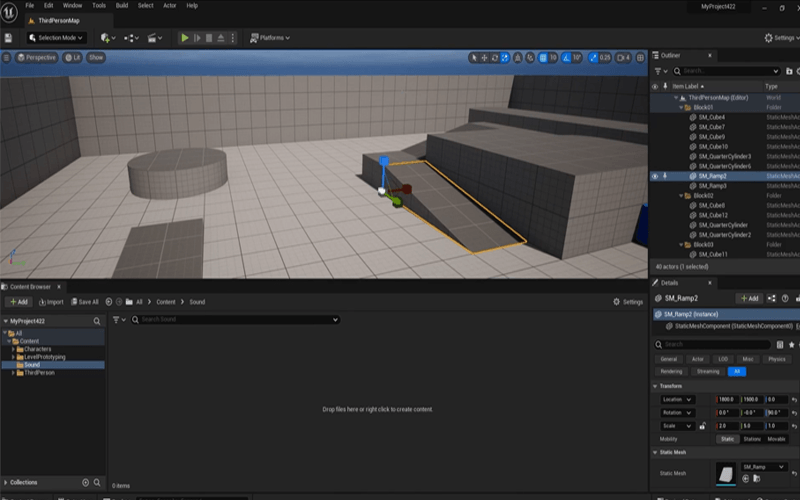Image resolution: width=800 pixels, height=500 pixels.
Task: Open the Platforms dropdown
Action: 270,38
